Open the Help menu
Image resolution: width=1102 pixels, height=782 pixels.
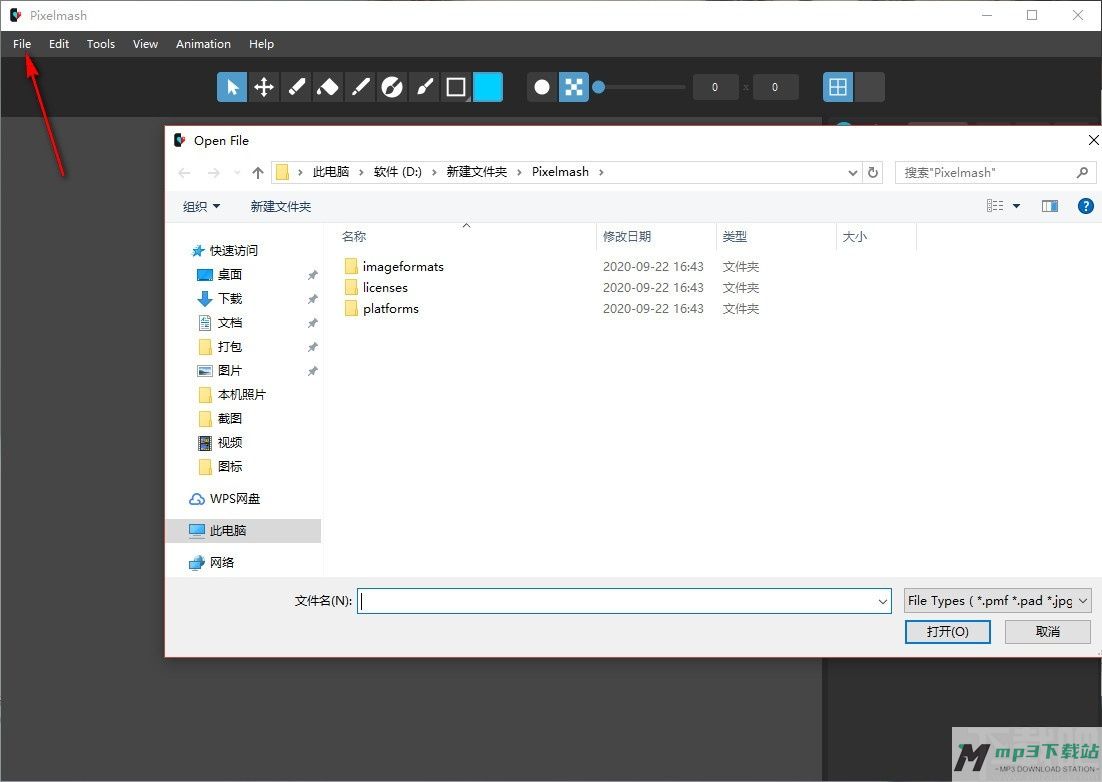tap(261, 44)
